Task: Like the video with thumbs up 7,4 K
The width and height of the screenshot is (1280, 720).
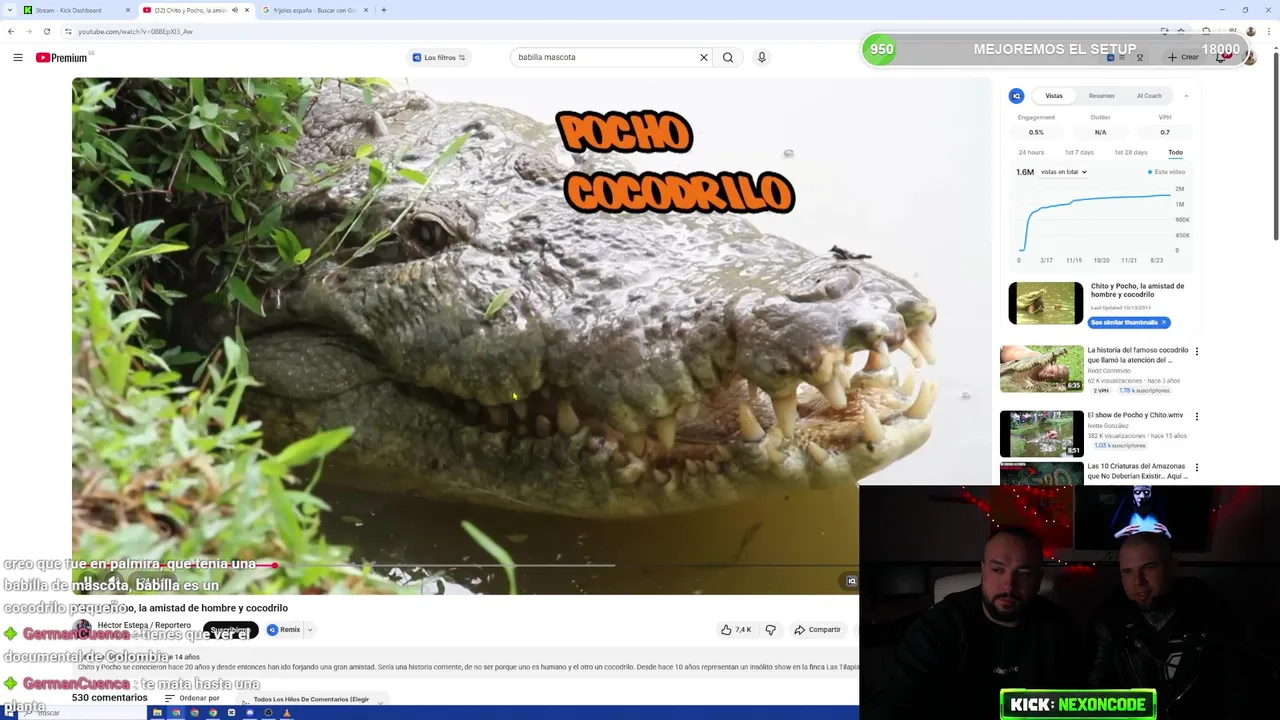Action: pos(736,630)
